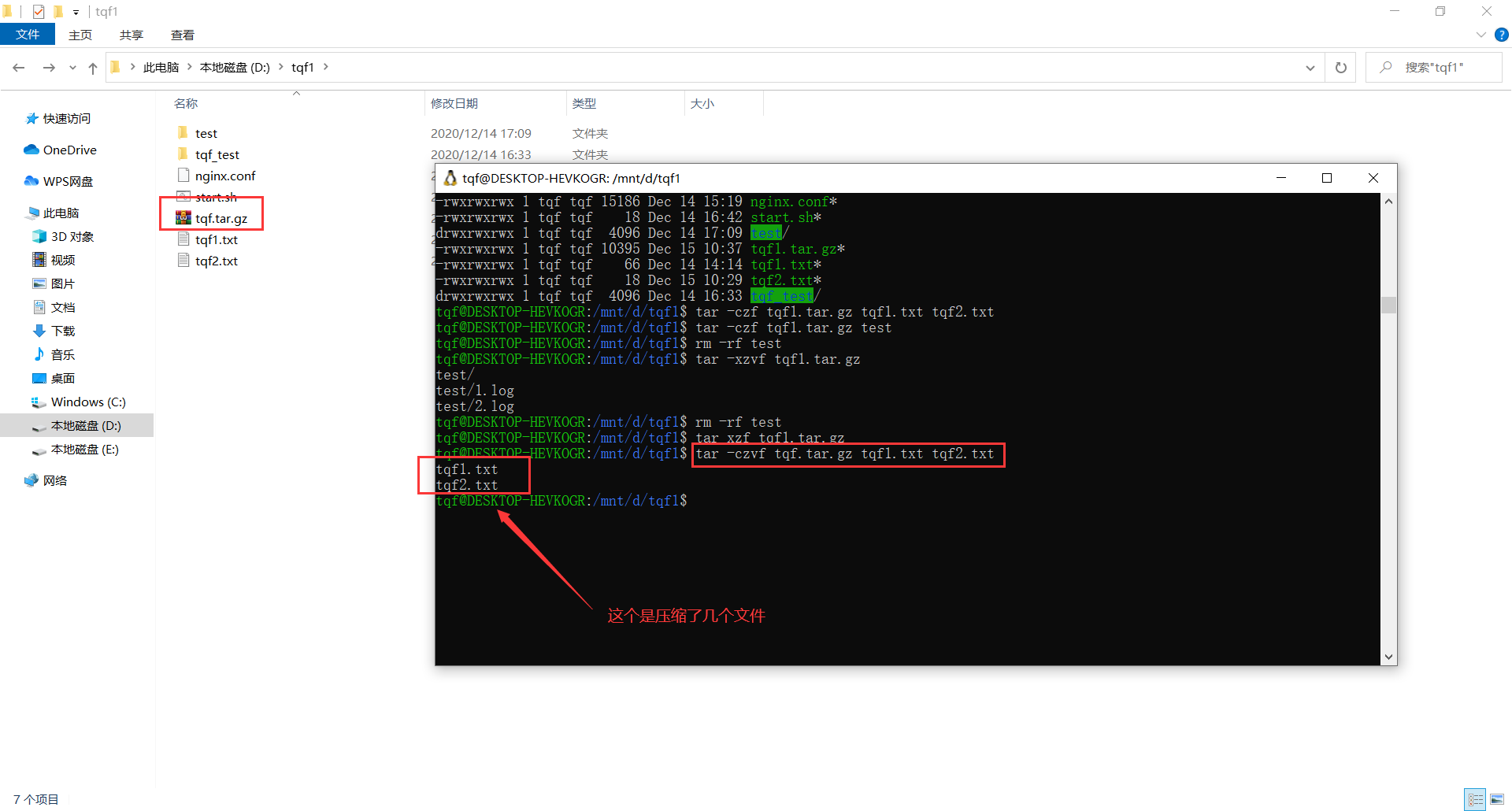This screenshot has width=1512, height=811.
Task: Click 此电脑 in the address breadcrumb
Action: point(161,68)
